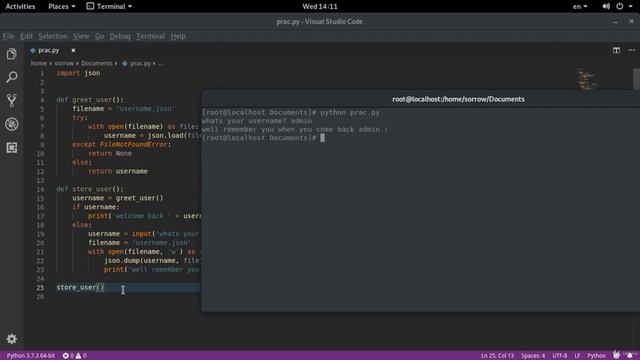Split the editor to the right
640x360 pixels.
point(616,50)
